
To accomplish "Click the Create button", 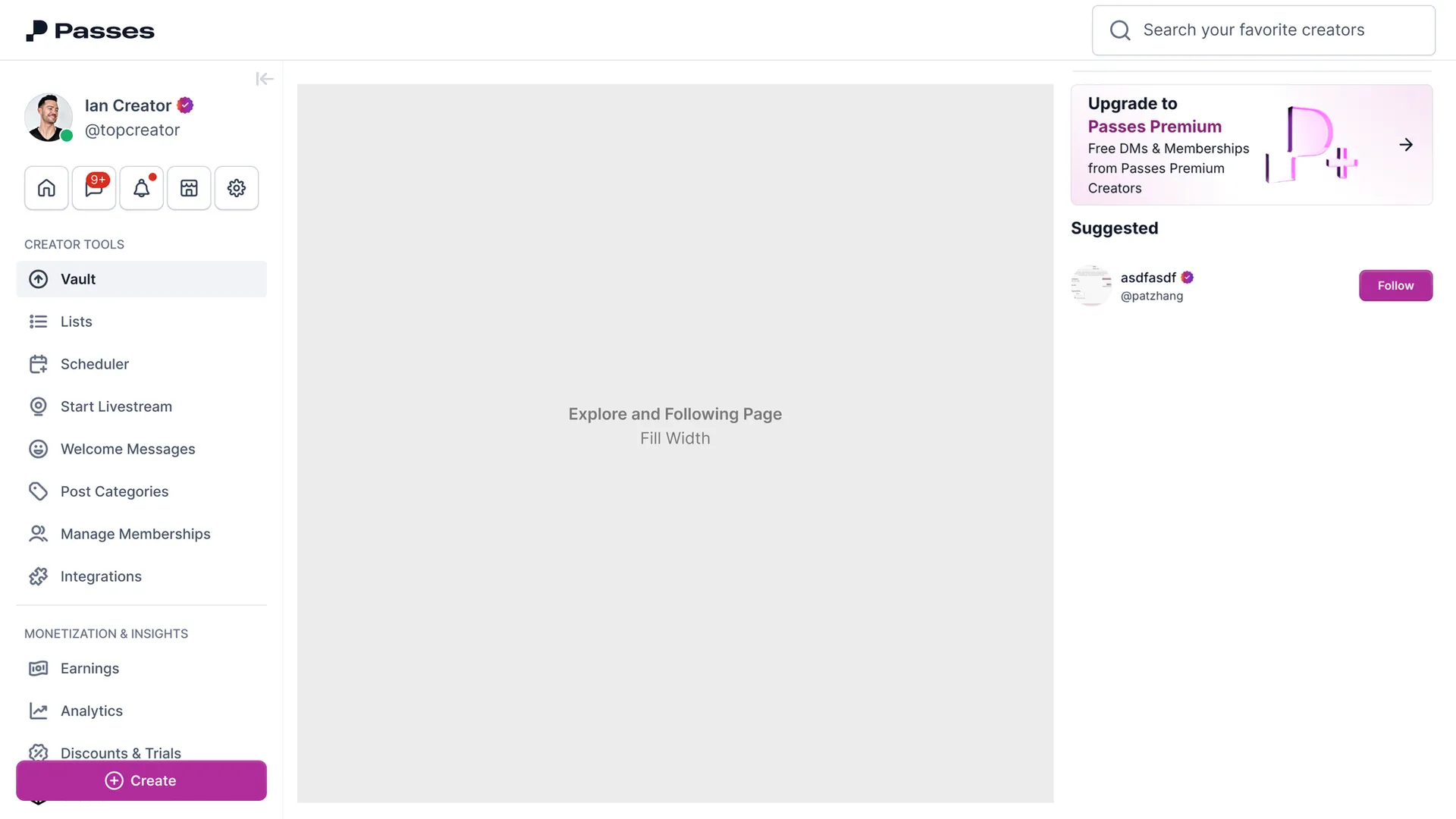I will point(141,780).
